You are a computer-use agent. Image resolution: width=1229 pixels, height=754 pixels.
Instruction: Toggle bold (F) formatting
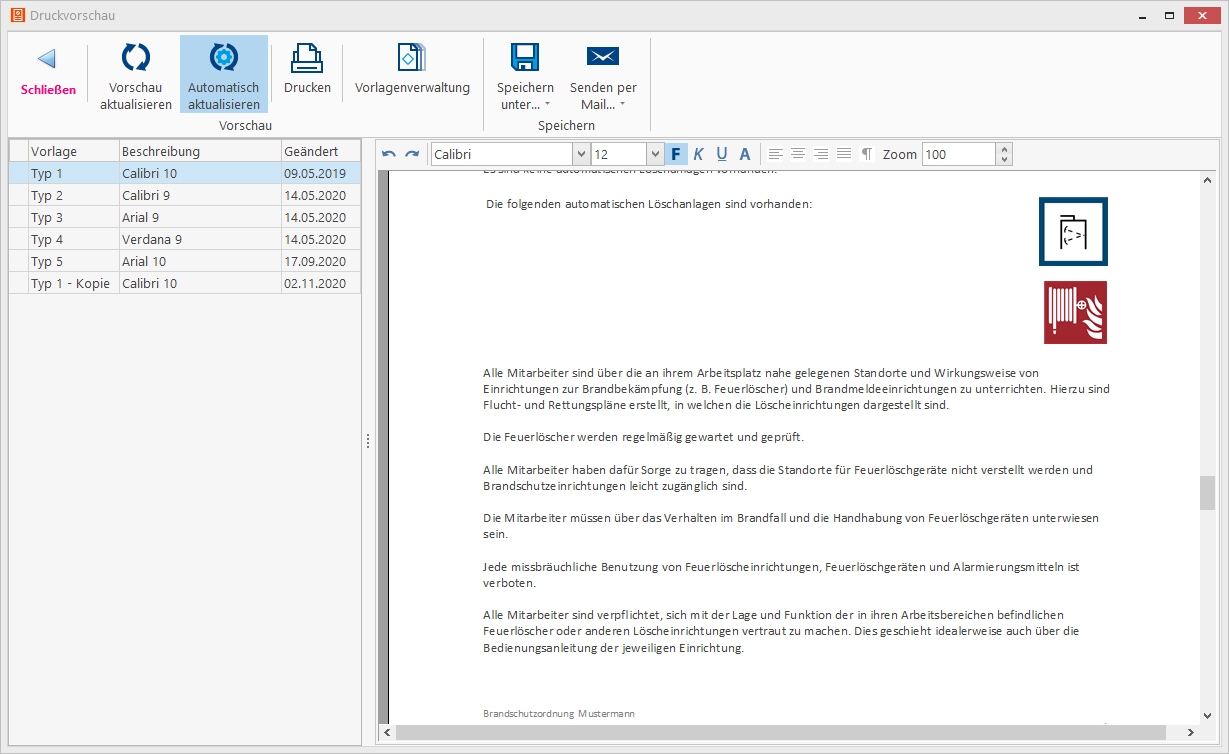(x=676, y=154)
